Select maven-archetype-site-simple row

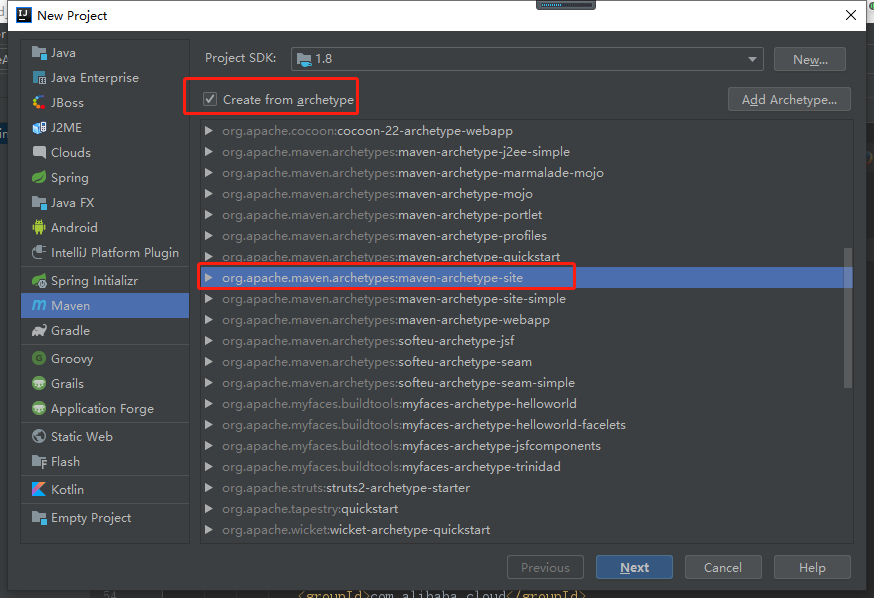pyautogui.click(x=526, y=299)
